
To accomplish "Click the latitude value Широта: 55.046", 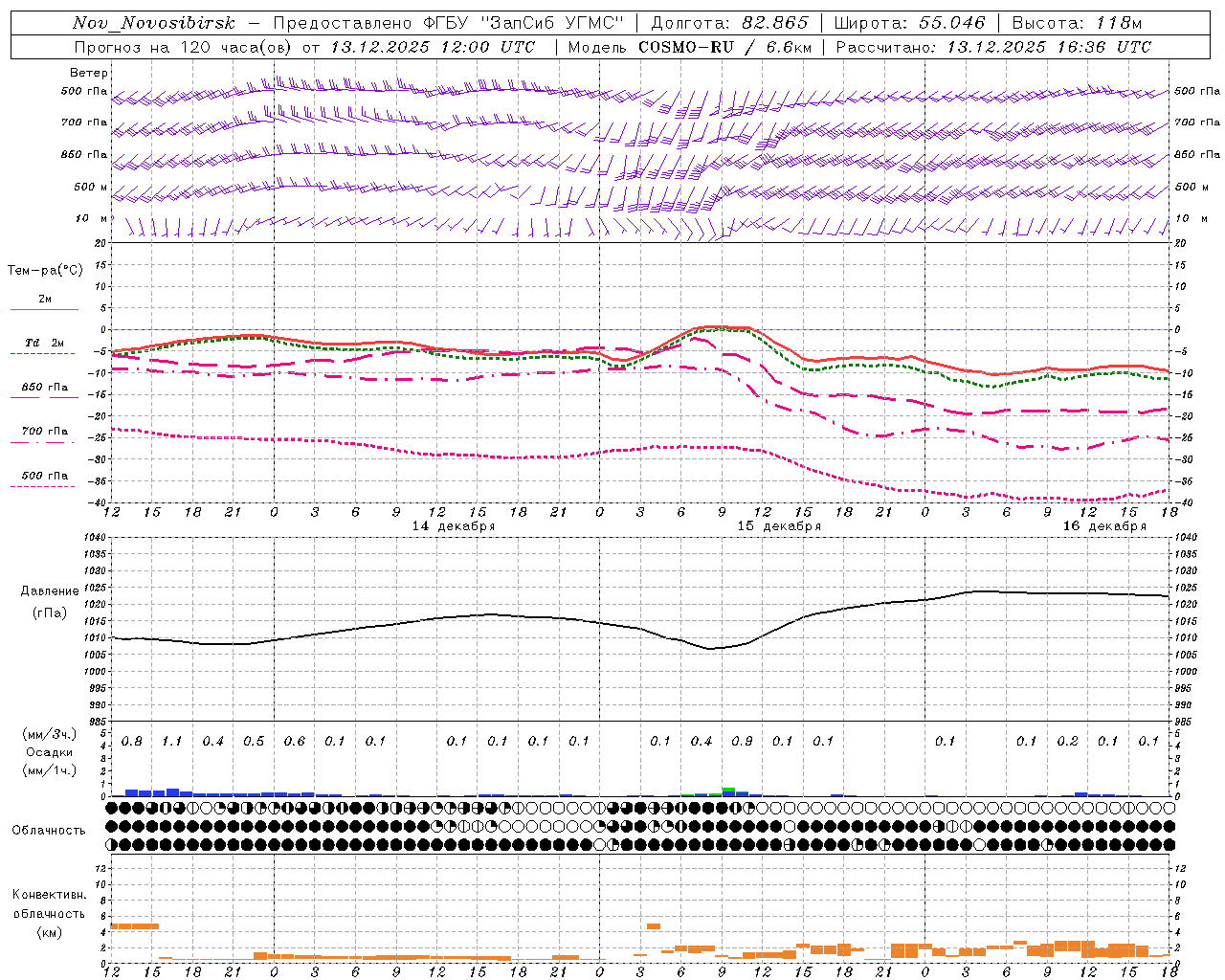I will [x=909, y=23].
